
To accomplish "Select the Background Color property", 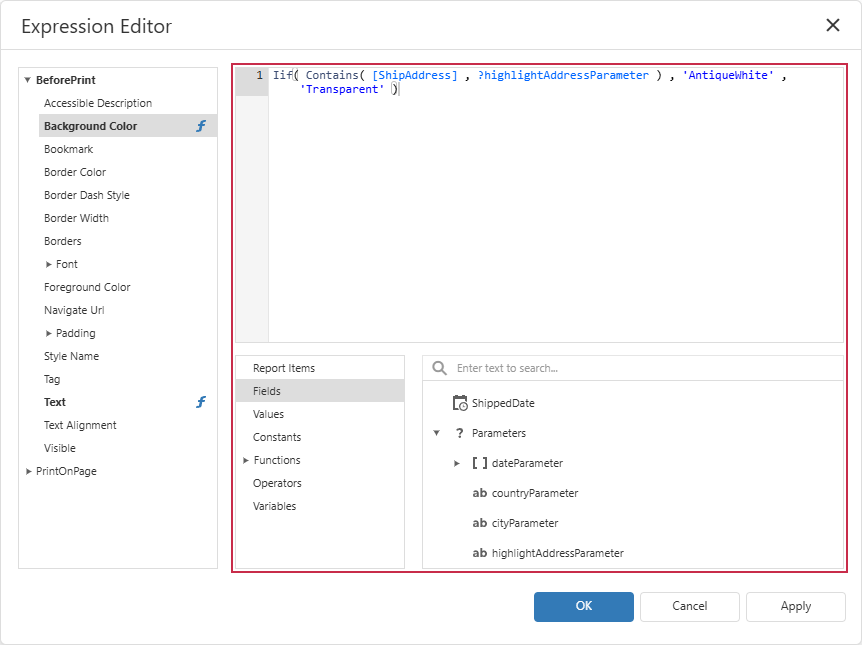I will [128, 126].
